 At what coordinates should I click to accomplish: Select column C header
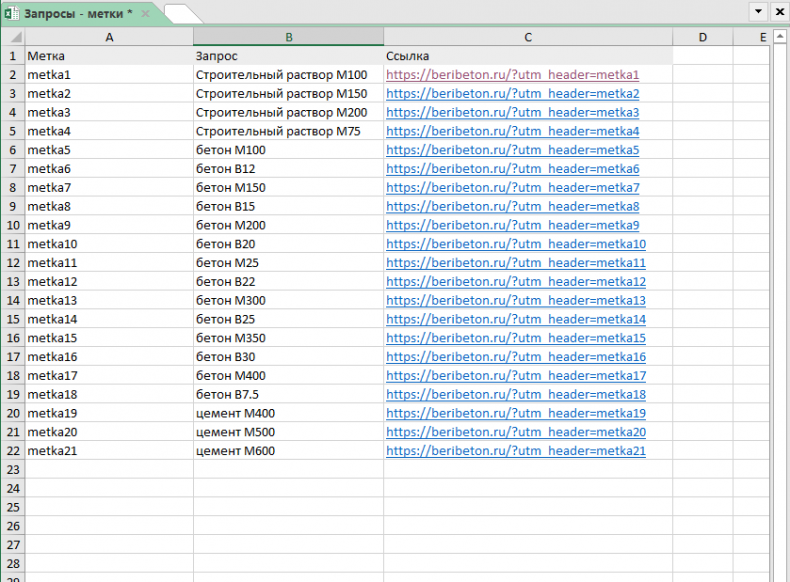point(527,37)
